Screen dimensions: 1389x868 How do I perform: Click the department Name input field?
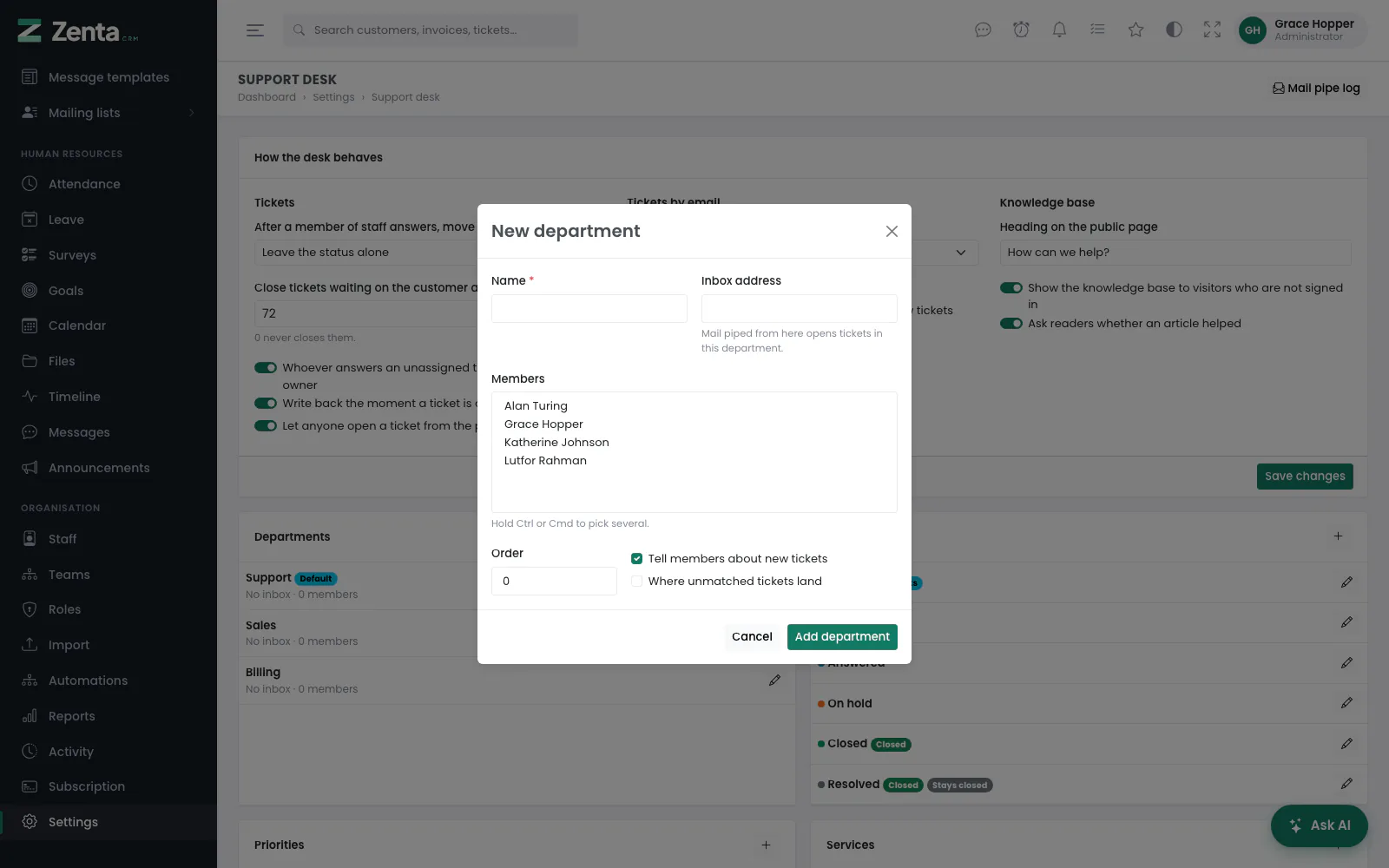589,309
